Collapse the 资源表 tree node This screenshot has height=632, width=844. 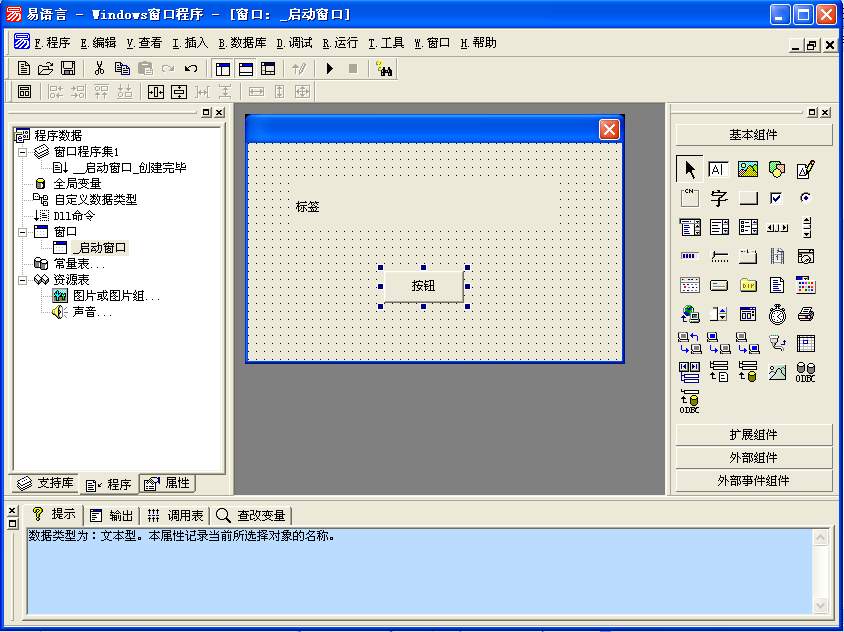23,280
